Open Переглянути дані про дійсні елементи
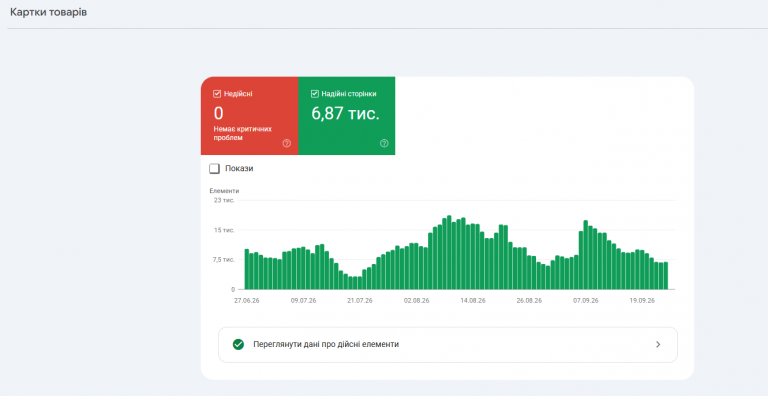The width and height of the screenshot is (768, 396). click(x=448, y=345)
